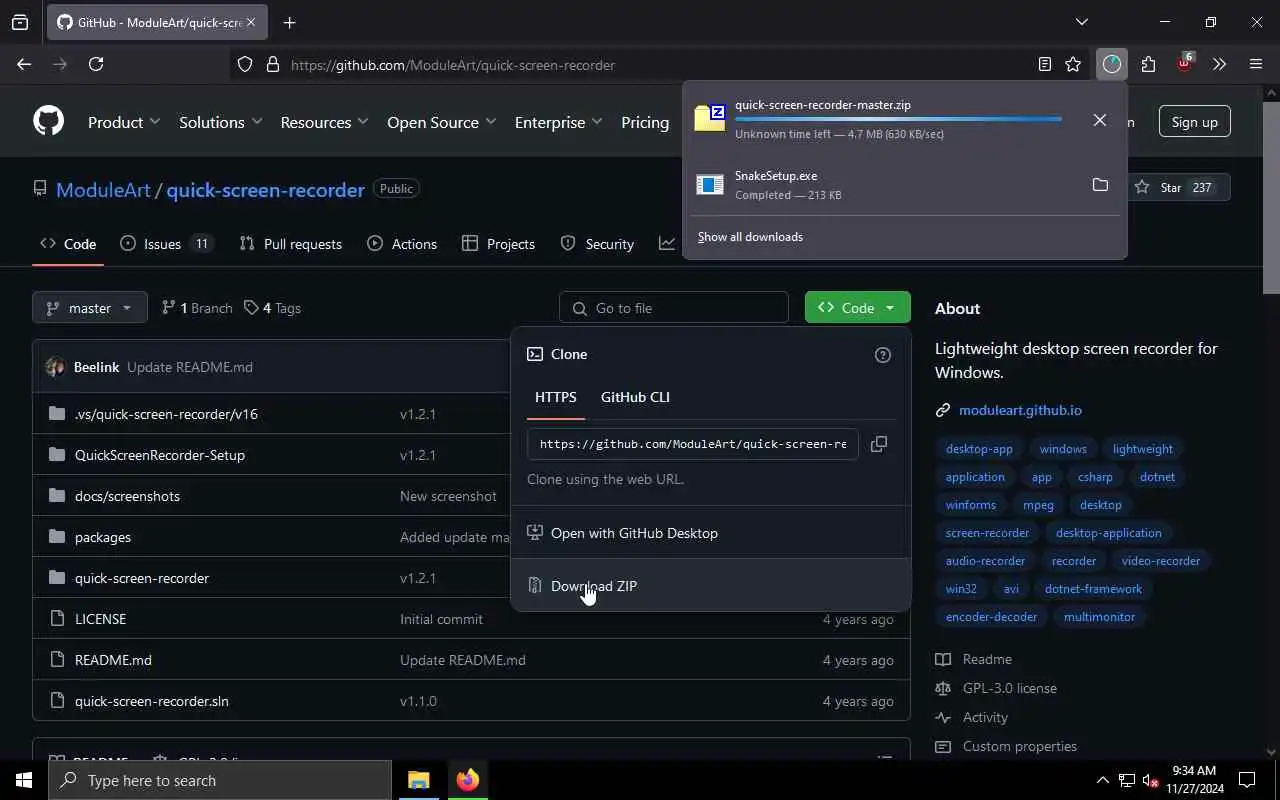This screenshot has width=1280, height=800.
Task: Open the ModuleArt owner link
Action: click(103, 190)
